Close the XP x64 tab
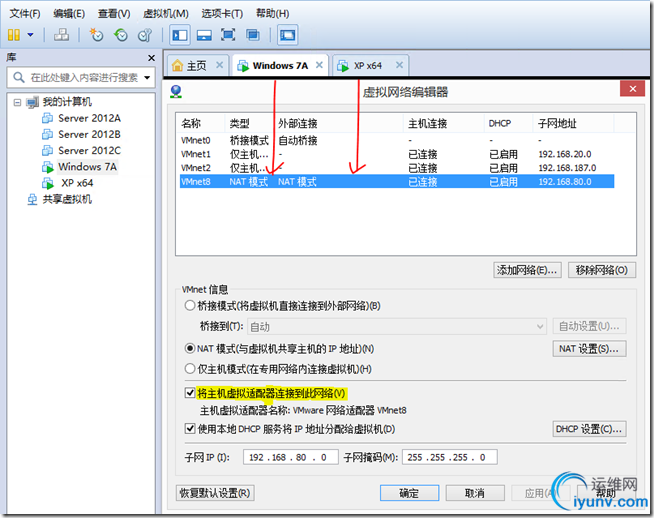Image resolution: width=654 pixels, height=518 pixels. point(399,65)
